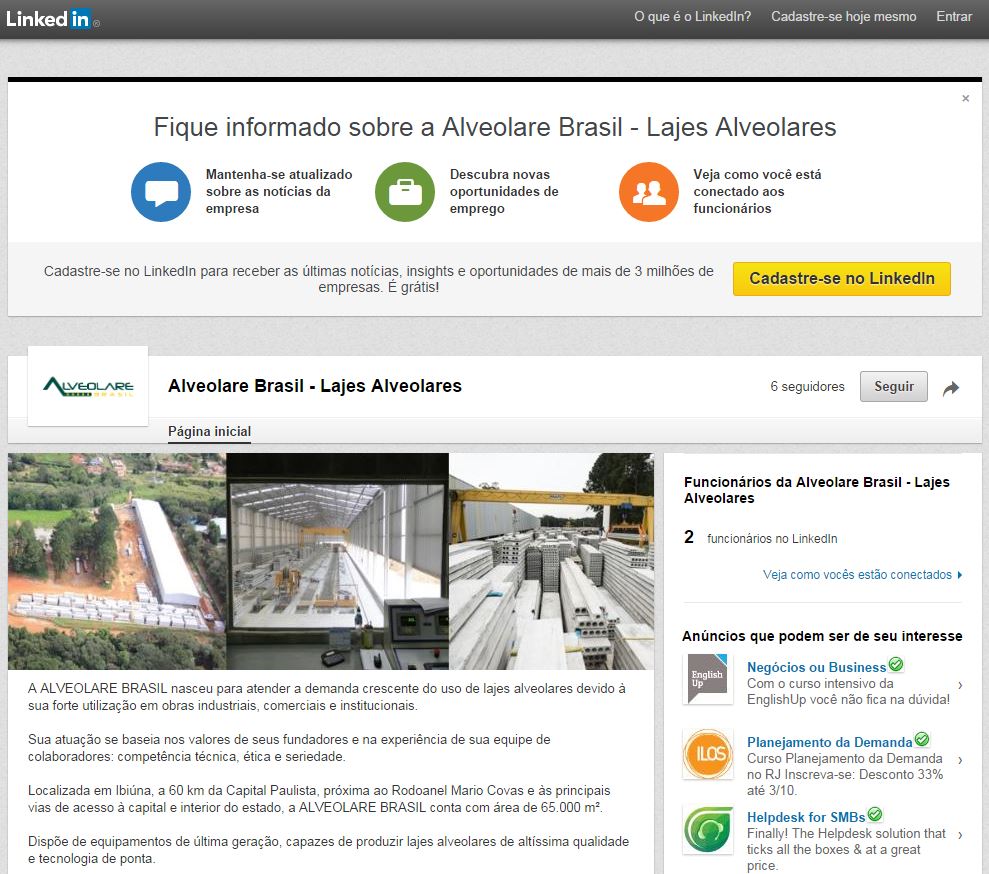Click the Seguir follow button

tap(894, 387)
